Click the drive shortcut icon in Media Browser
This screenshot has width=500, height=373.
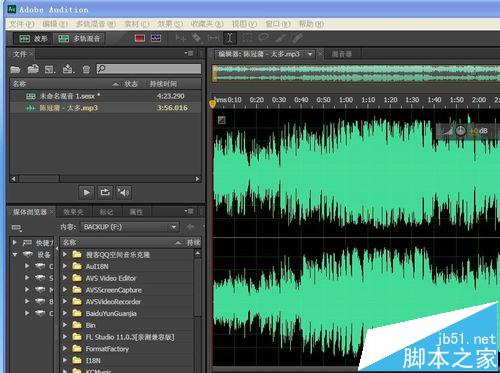(x=17, y=228)
